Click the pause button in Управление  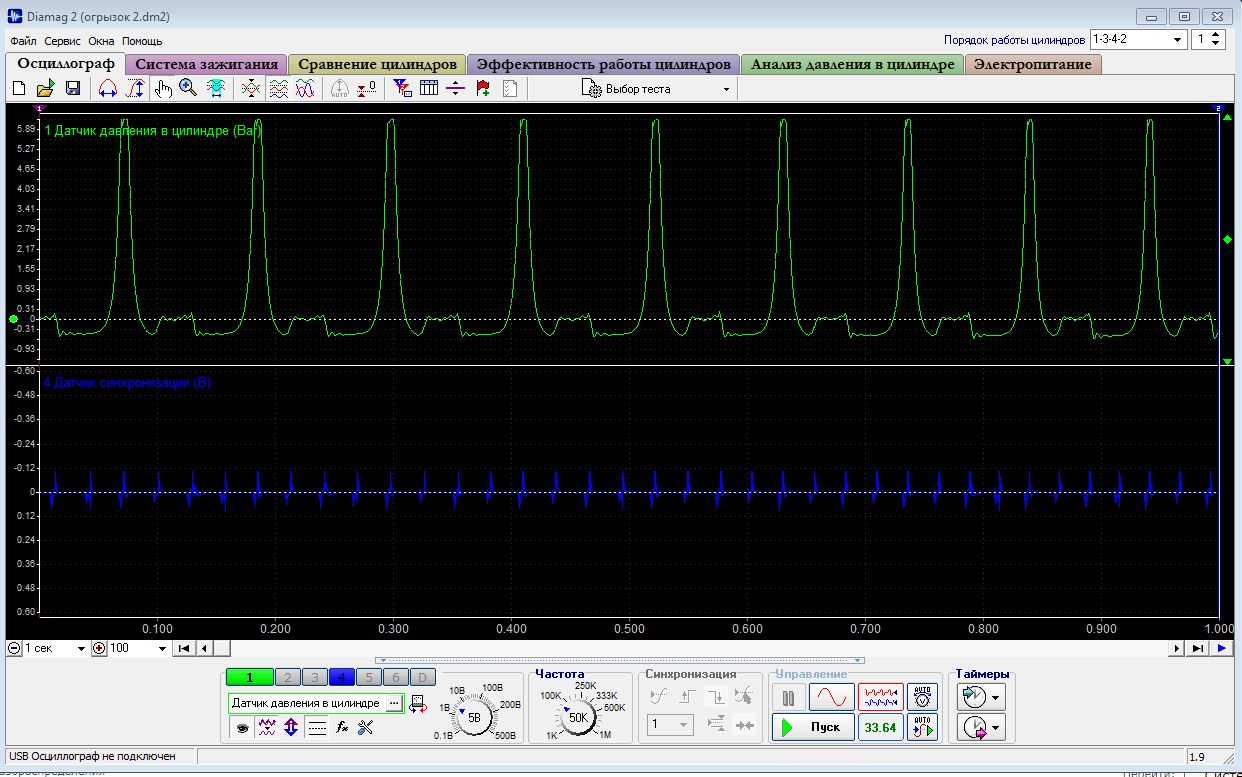click(x=788, y=697)
